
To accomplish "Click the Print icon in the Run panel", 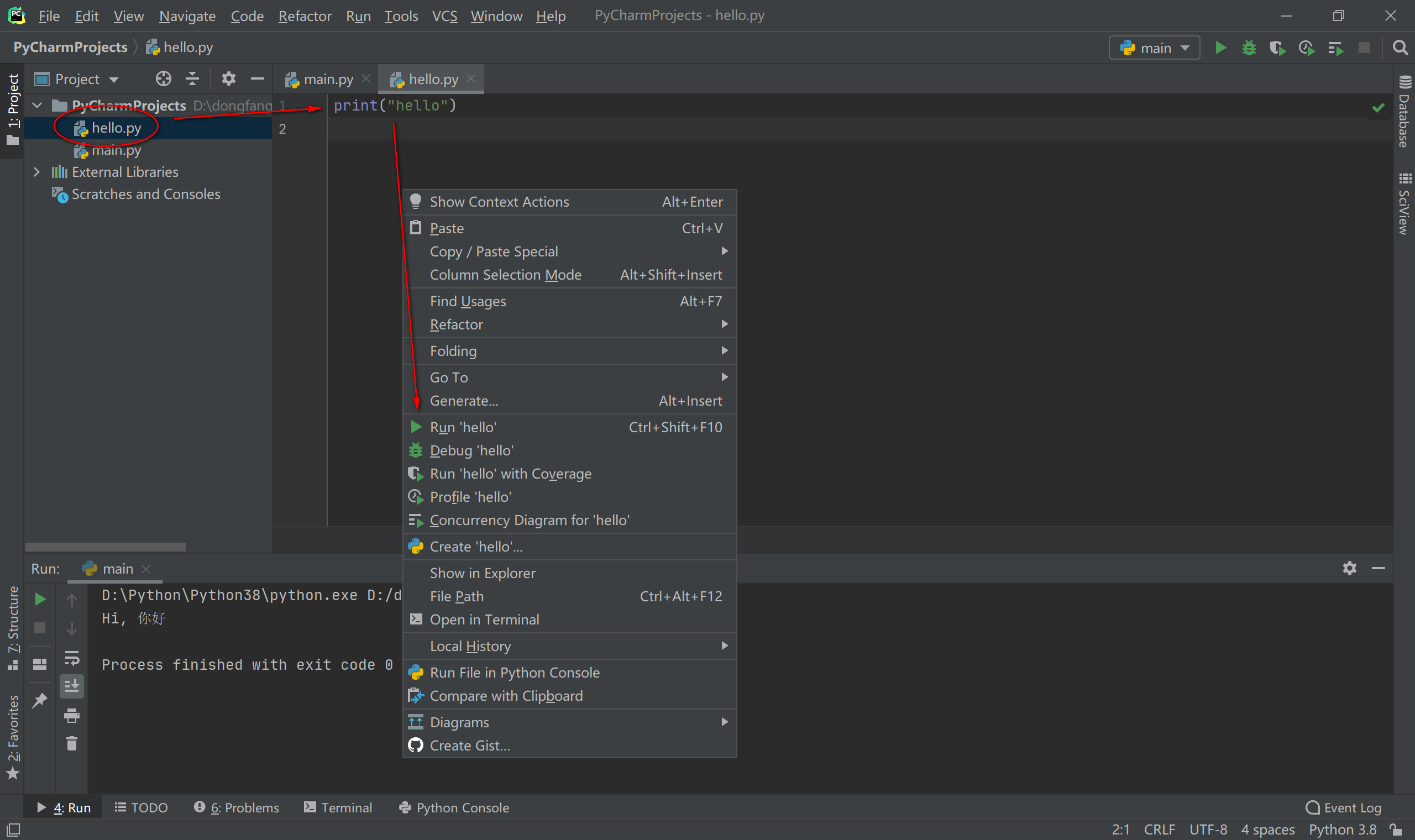I will click(x=72, y=716).
